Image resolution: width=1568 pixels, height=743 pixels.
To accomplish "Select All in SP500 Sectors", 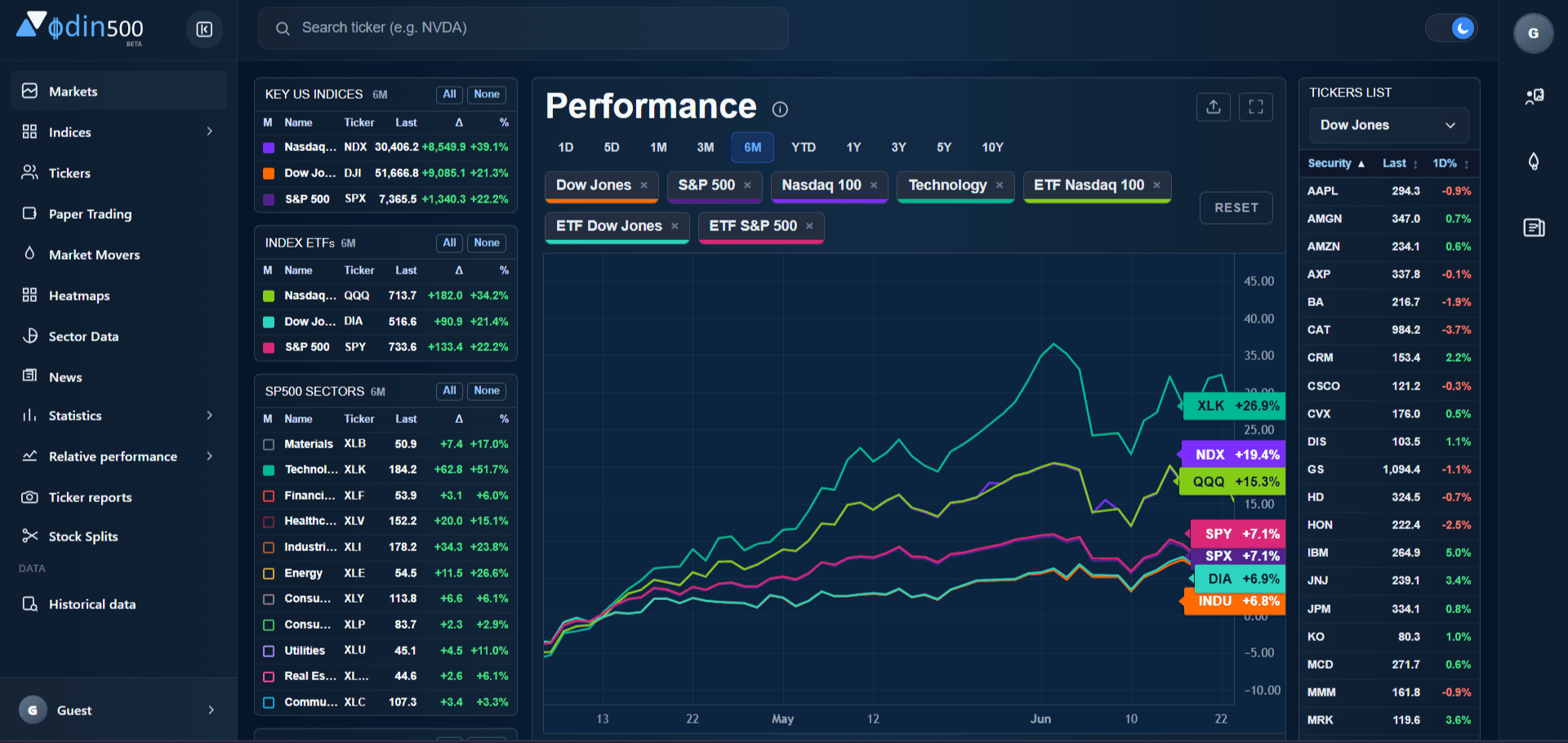I will click(449, 391).
